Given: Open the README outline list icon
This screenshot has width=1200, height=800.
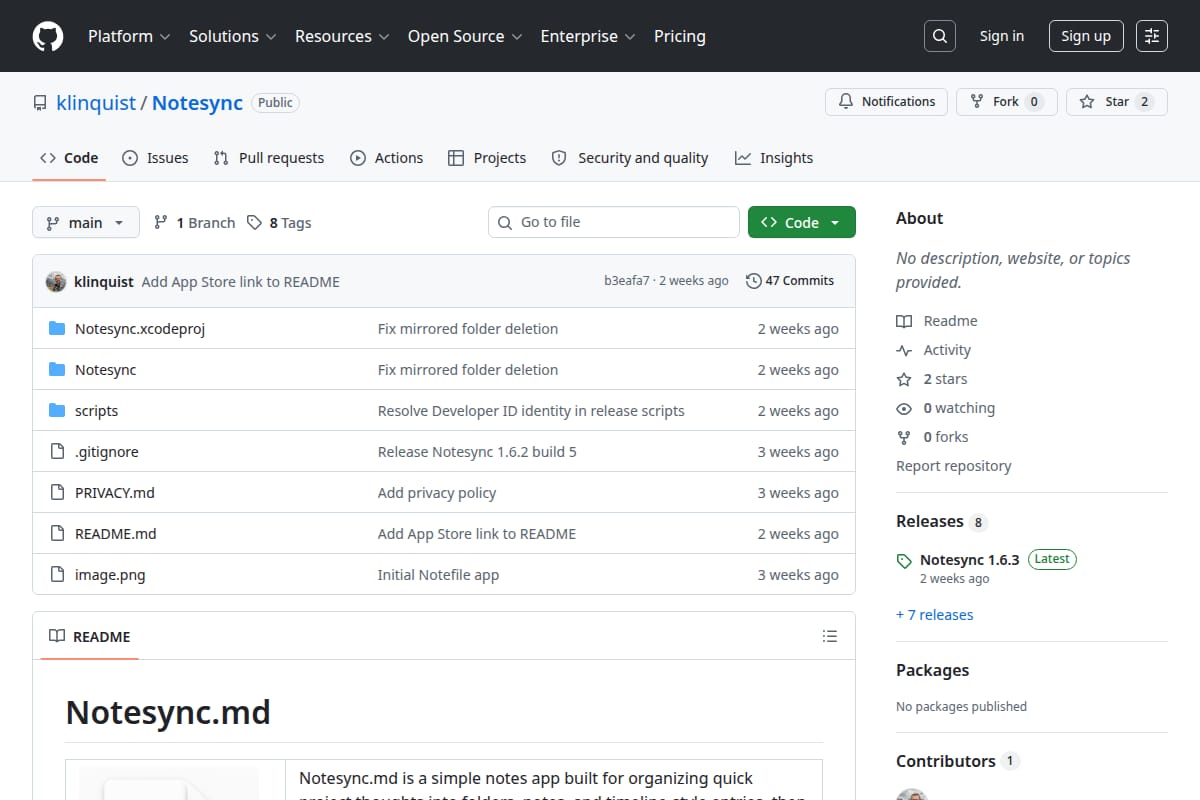Looking at the screenshot, I should [x=829, y=636].
